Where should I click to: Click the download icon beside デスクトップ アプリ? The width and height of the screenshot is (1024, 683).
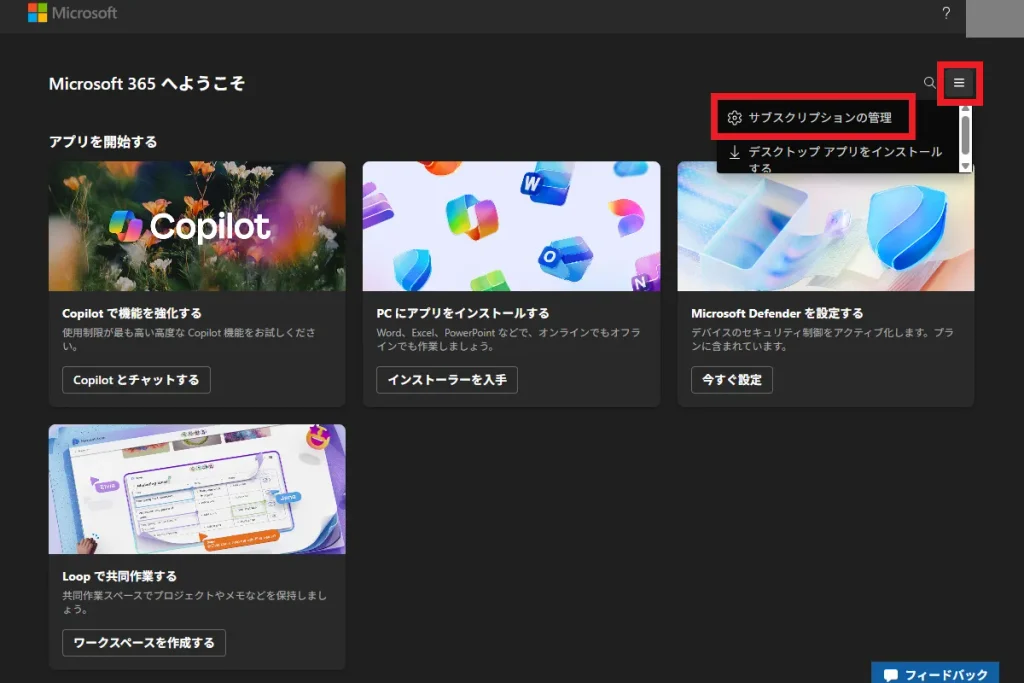[x=735, y=152]
